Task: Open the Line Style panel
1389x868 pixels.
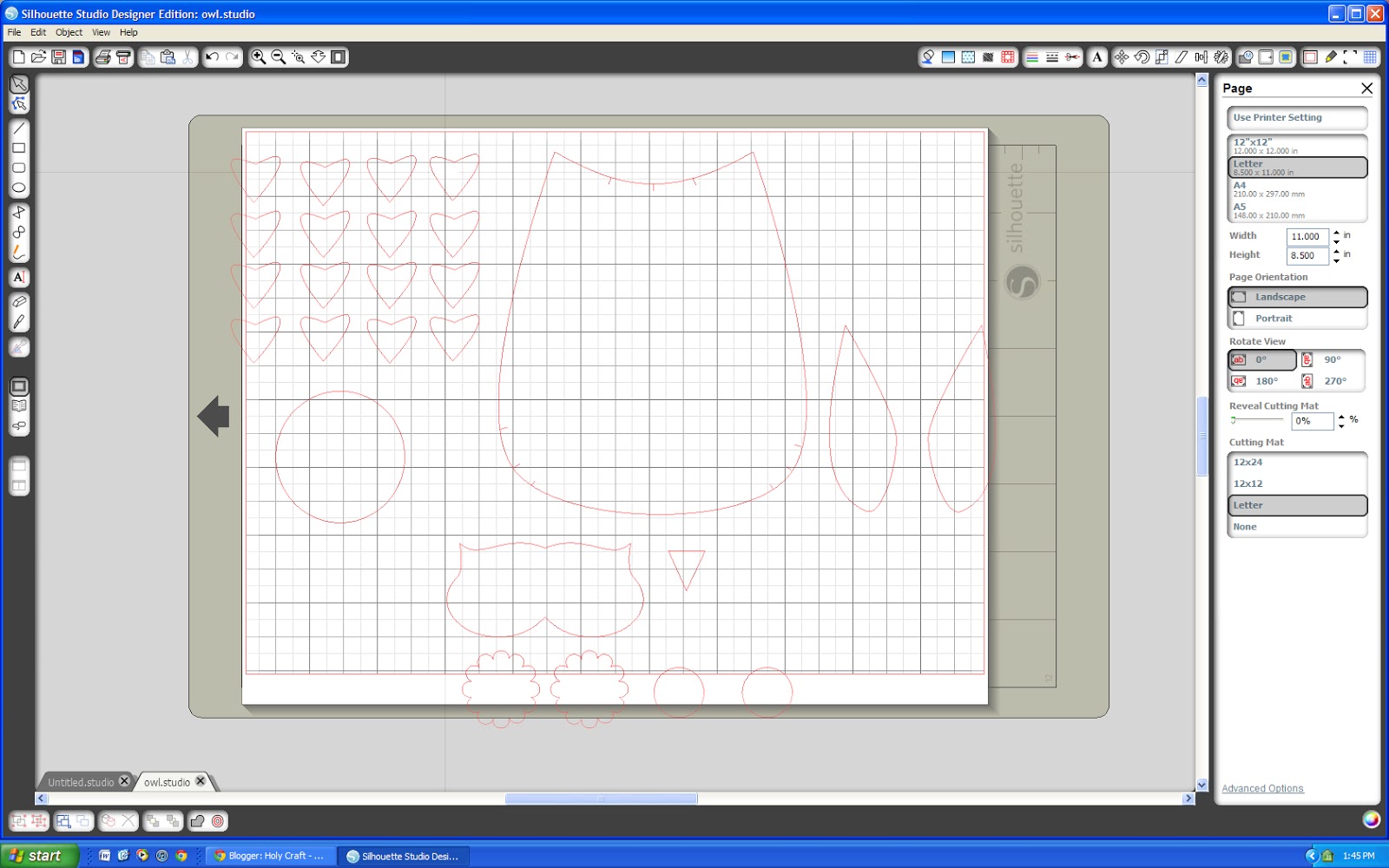Action: pyautogui.click(x=1052, y=57)
